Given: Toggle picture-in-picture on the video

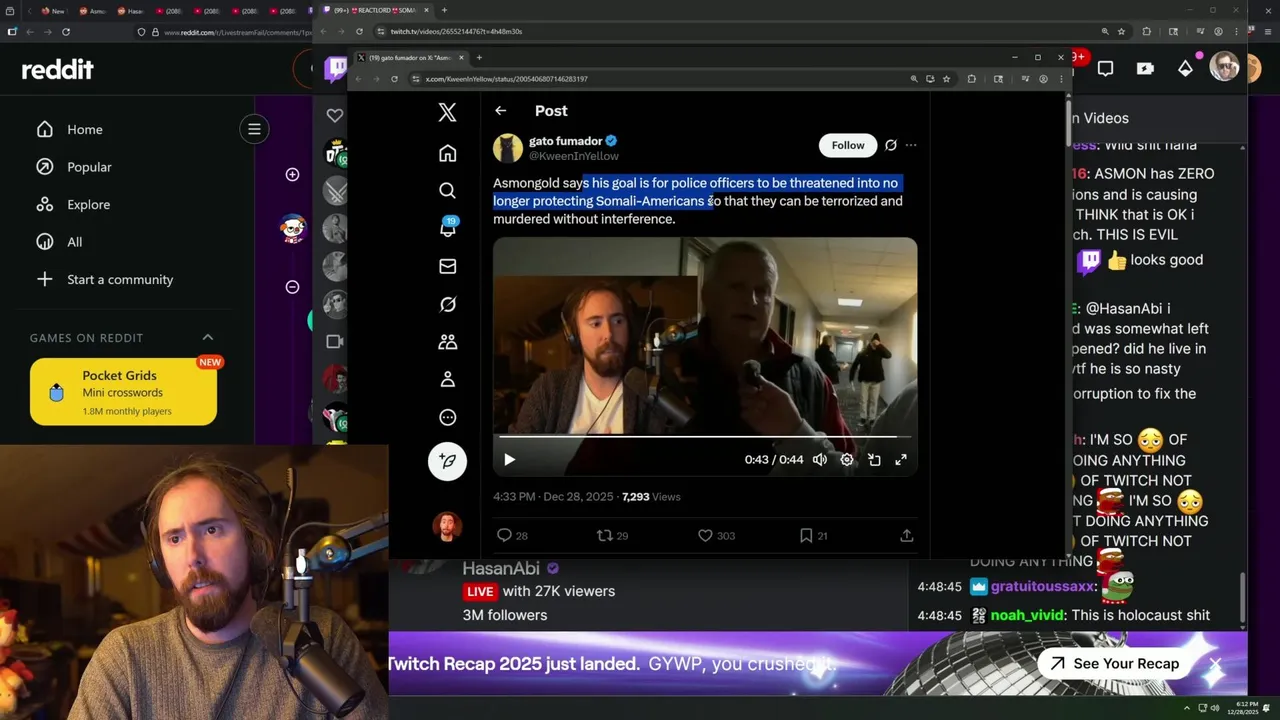Looking at the screenshot, I should [x=874, y=460].
